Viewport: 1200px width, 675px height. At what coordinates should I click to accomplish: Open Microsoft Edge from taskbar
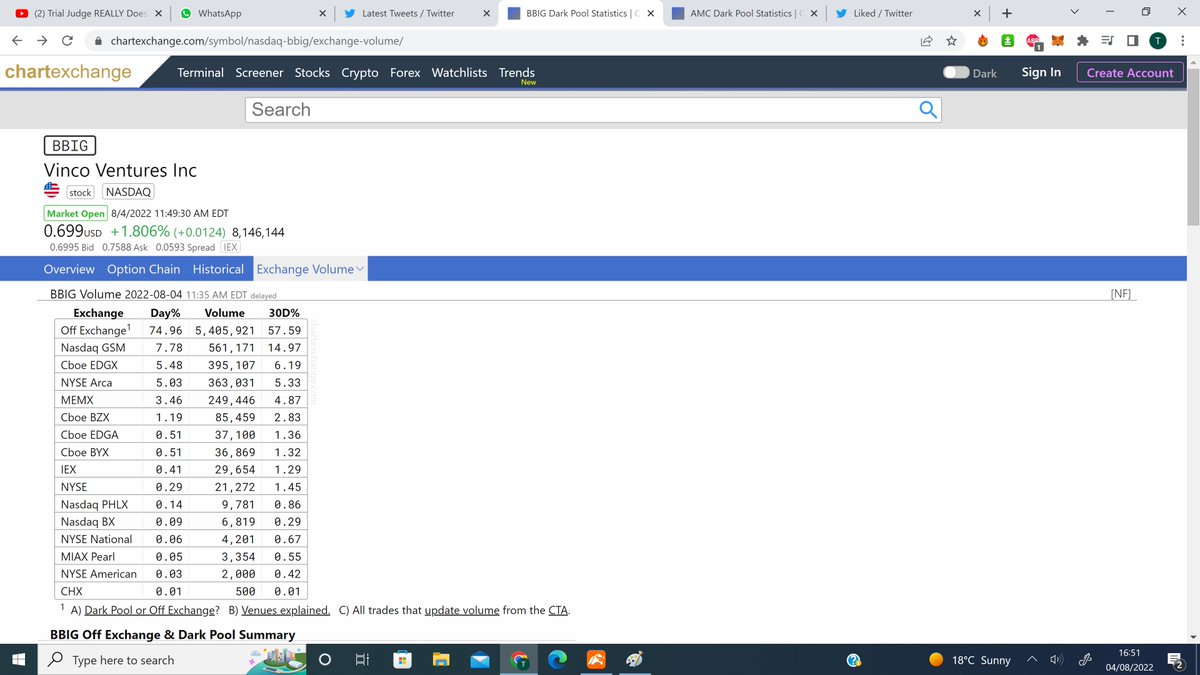(x=557, y=660)
